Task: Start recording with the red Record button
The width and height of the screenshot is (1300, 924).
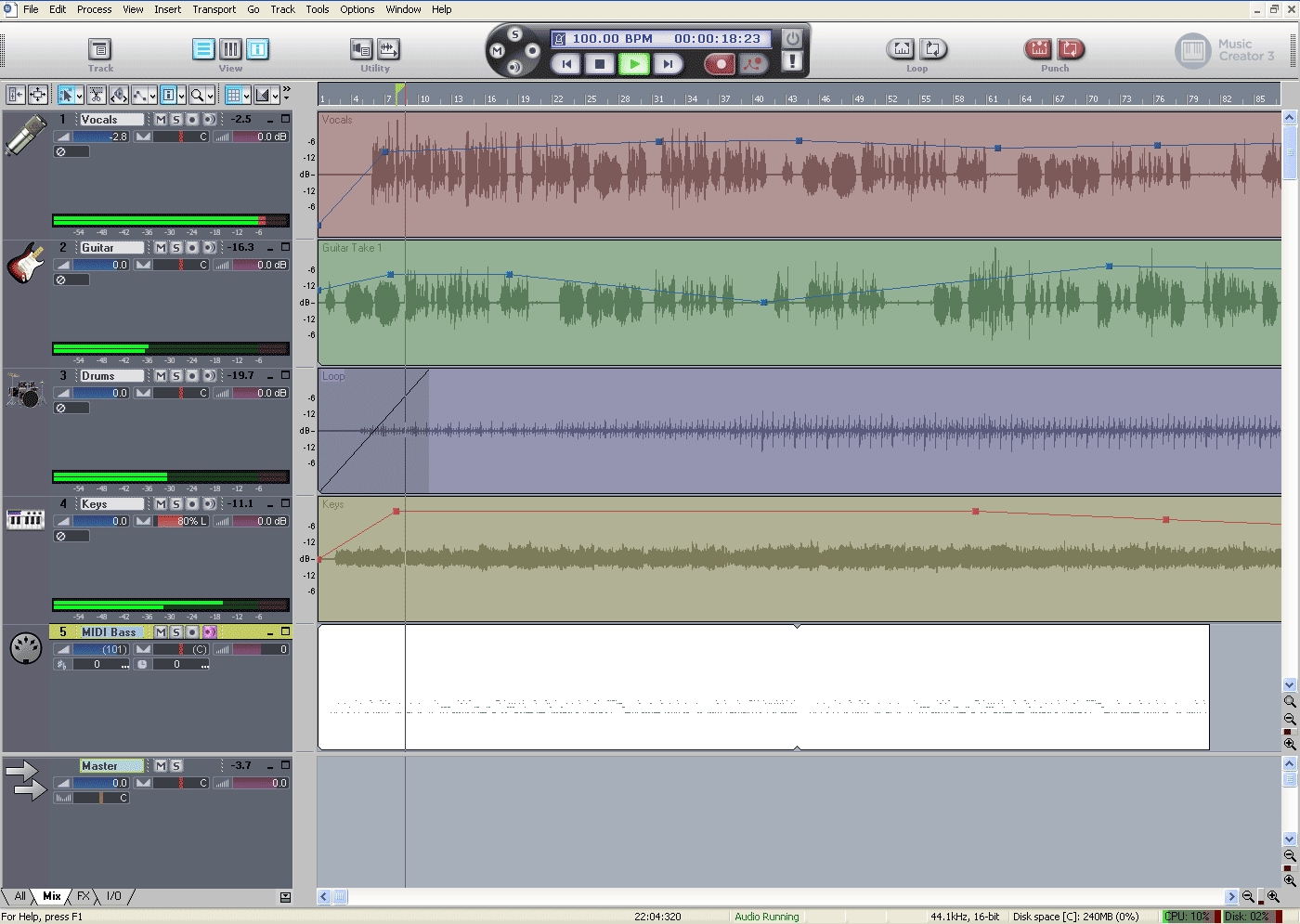Action: click(x=720, y=64)
